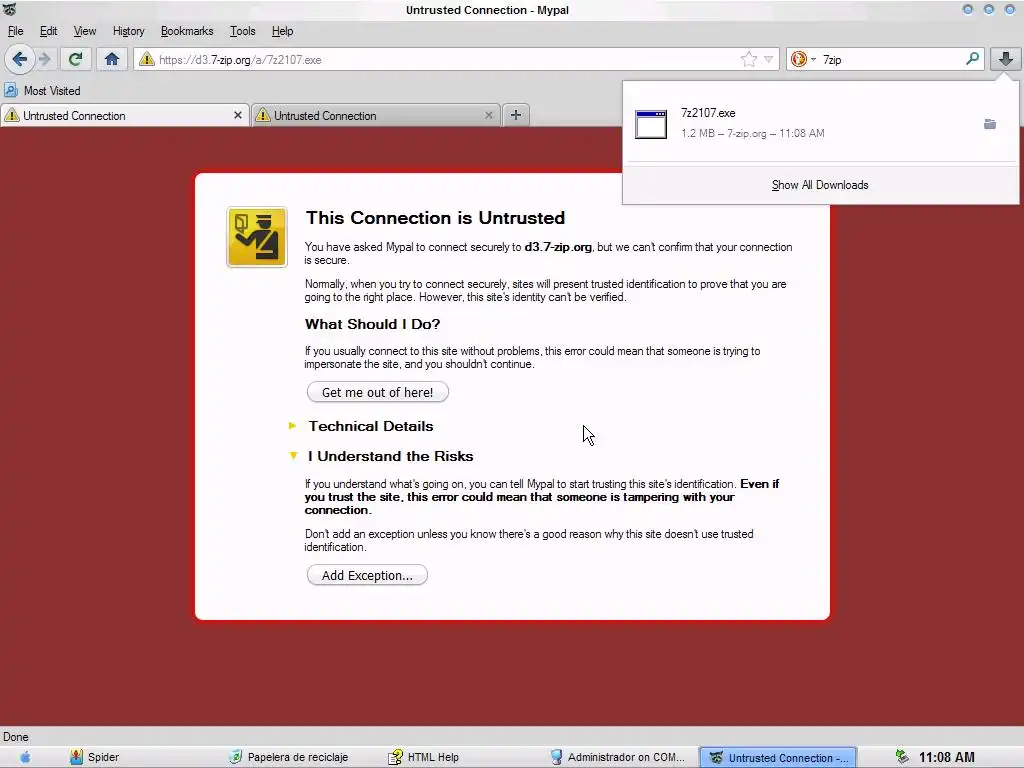Close the second Untrusted Connection tab
Viewport: 1024px width, 768px height.
tap(488, 115)
